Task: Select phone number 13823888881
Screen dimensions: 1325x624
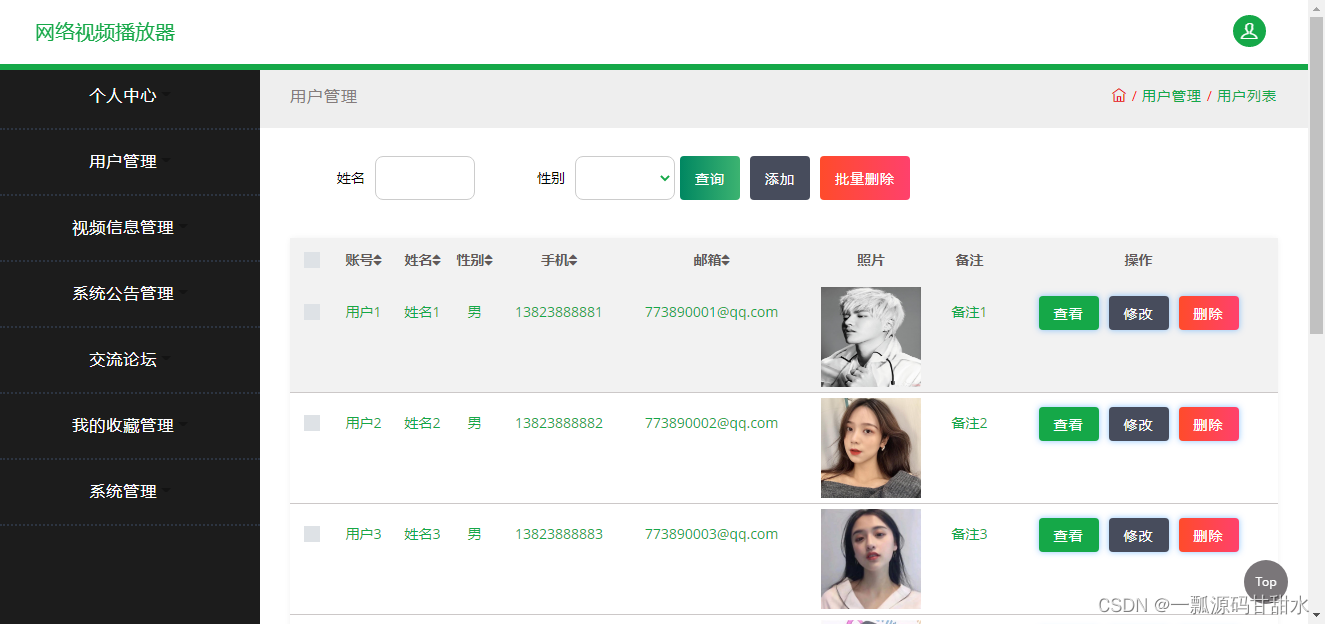Action: coord(559,312)
